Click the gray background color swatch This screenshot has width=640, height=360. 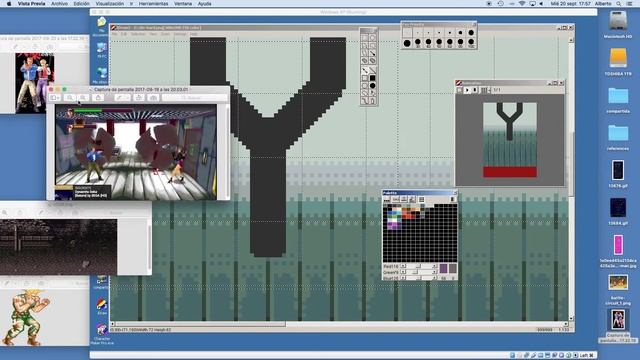453,268
